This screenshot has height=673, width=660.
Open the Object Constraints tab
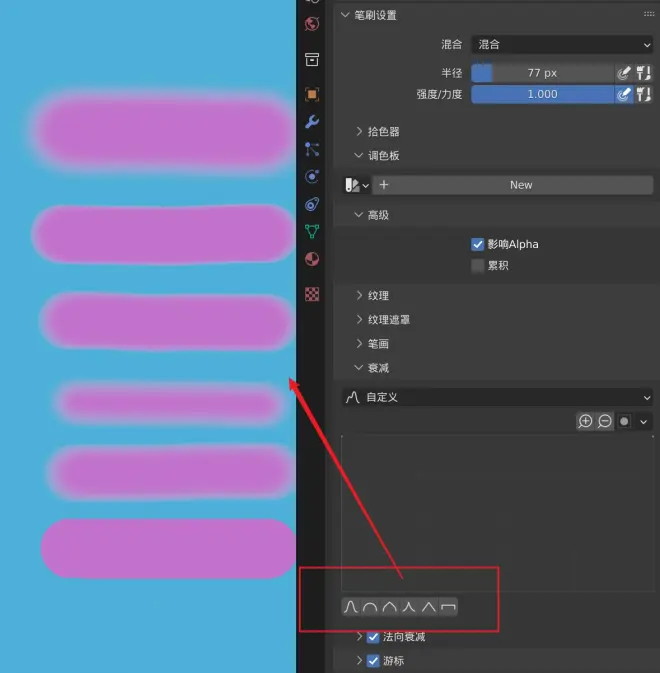[312, 204]
